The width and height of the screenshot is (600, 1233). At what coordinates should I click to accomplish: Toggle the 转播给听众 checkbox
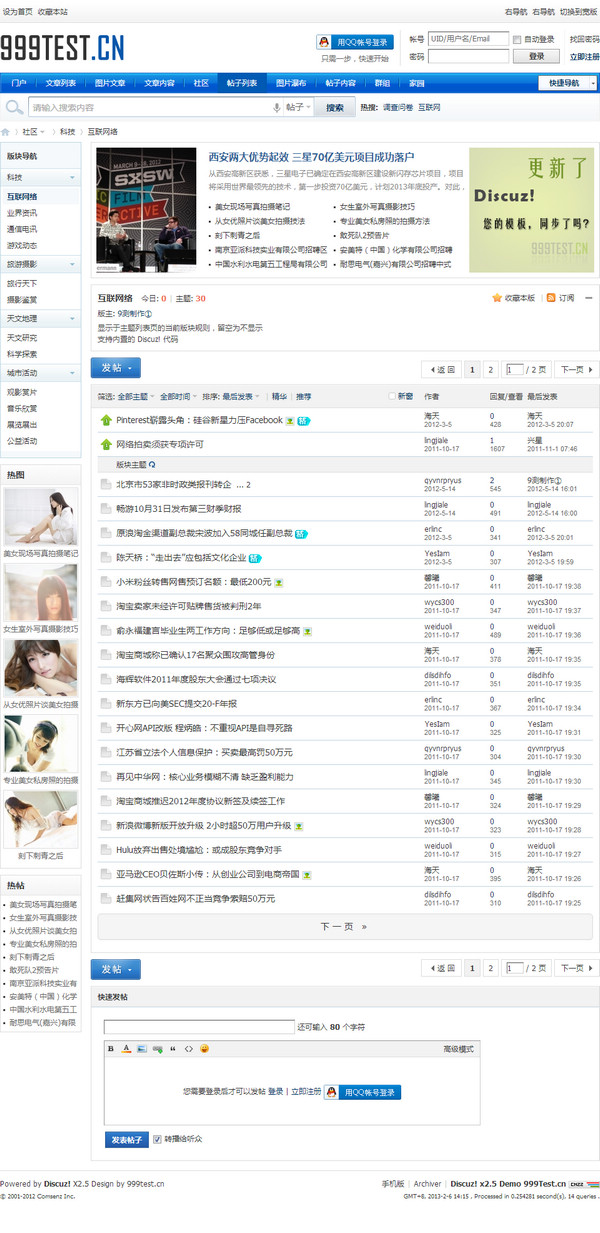tap(157, 1140)
